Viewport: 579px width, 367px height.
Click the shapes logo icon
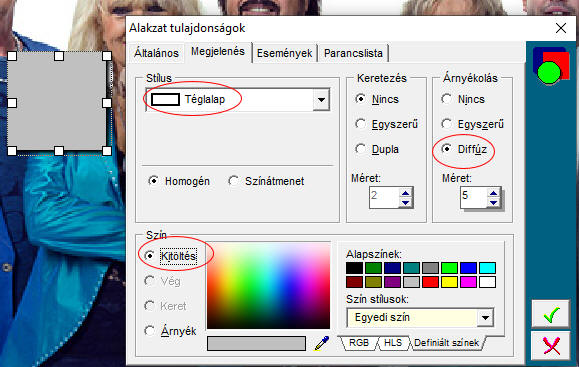[x=551, y=66]
